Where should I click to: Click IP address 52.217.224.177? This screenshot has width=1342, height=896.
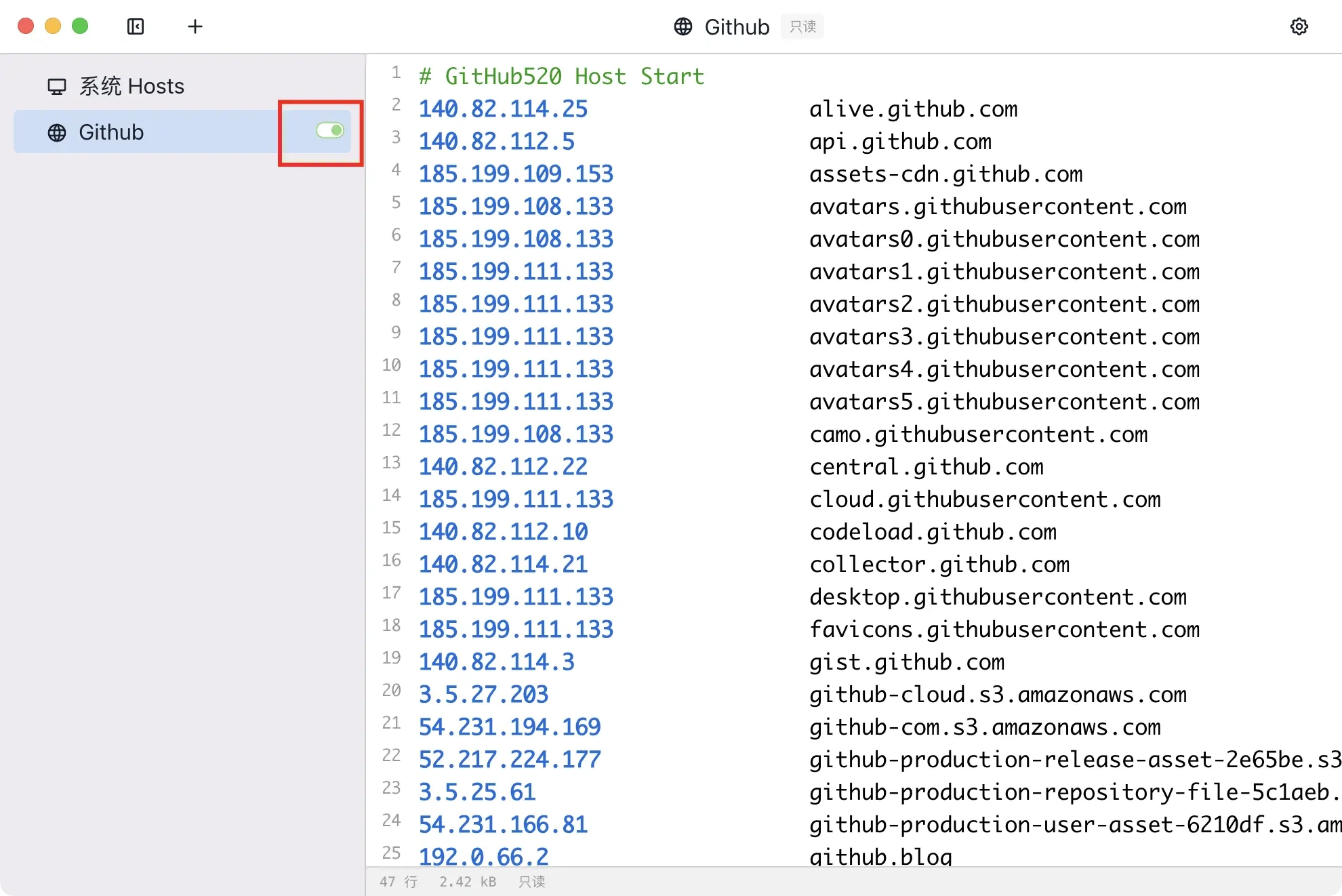[x=510, y=759]
